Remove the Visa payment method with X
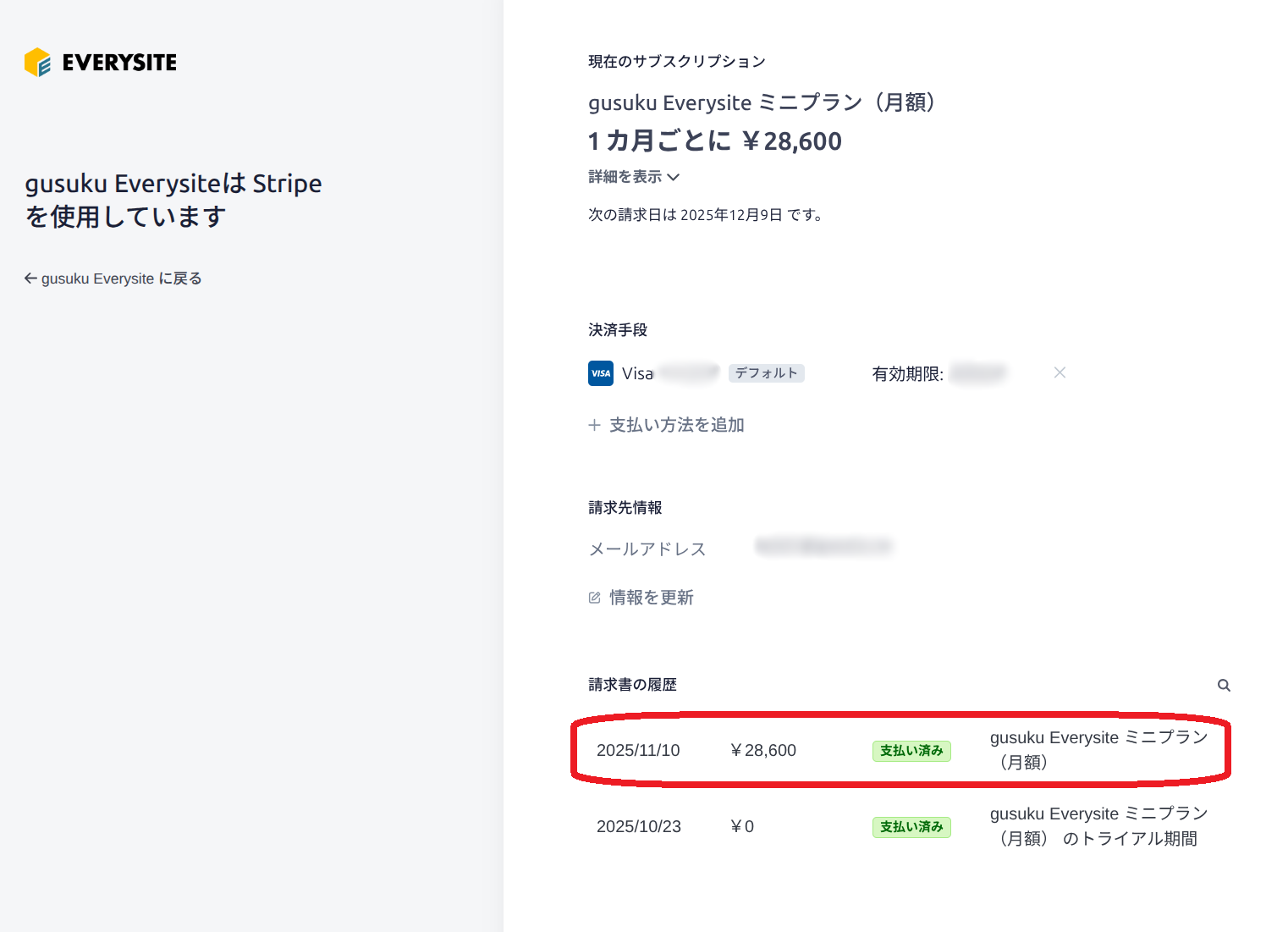 (1060, 372)
